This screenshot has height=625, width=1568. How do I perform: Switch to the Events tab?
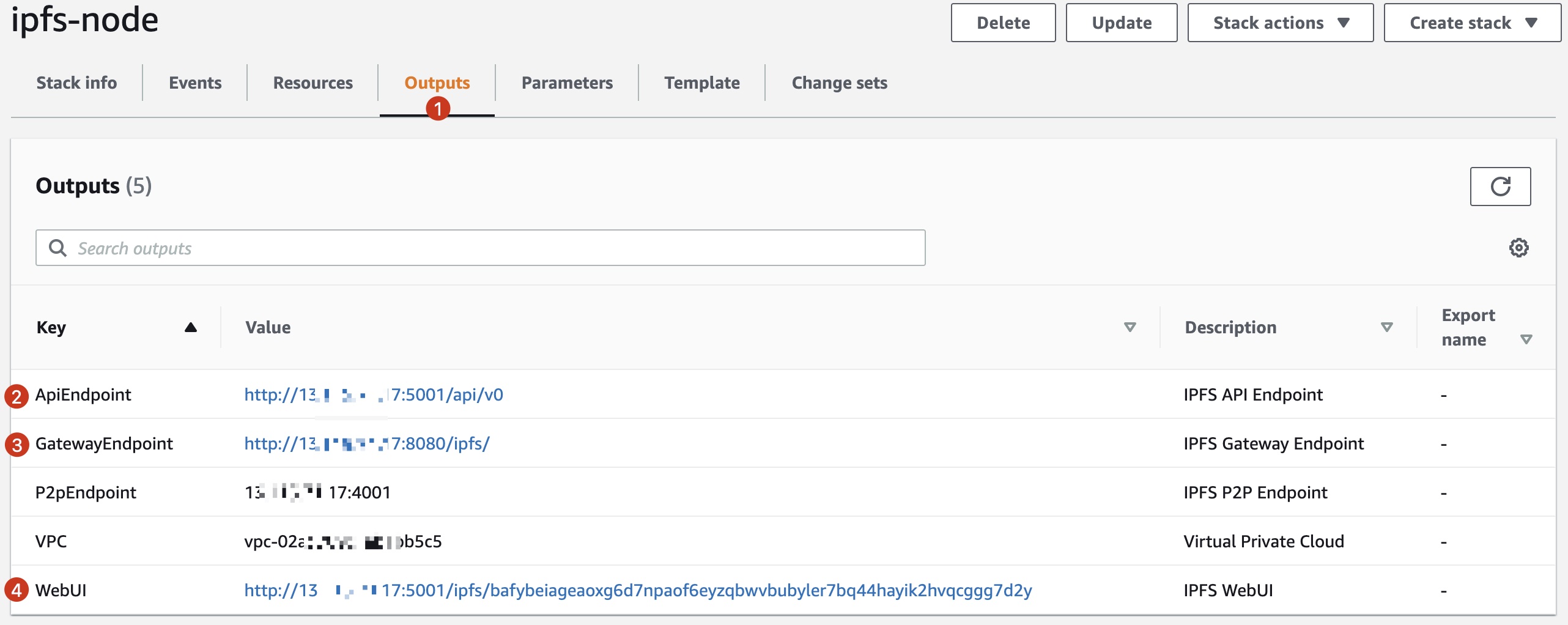(195, 83)
